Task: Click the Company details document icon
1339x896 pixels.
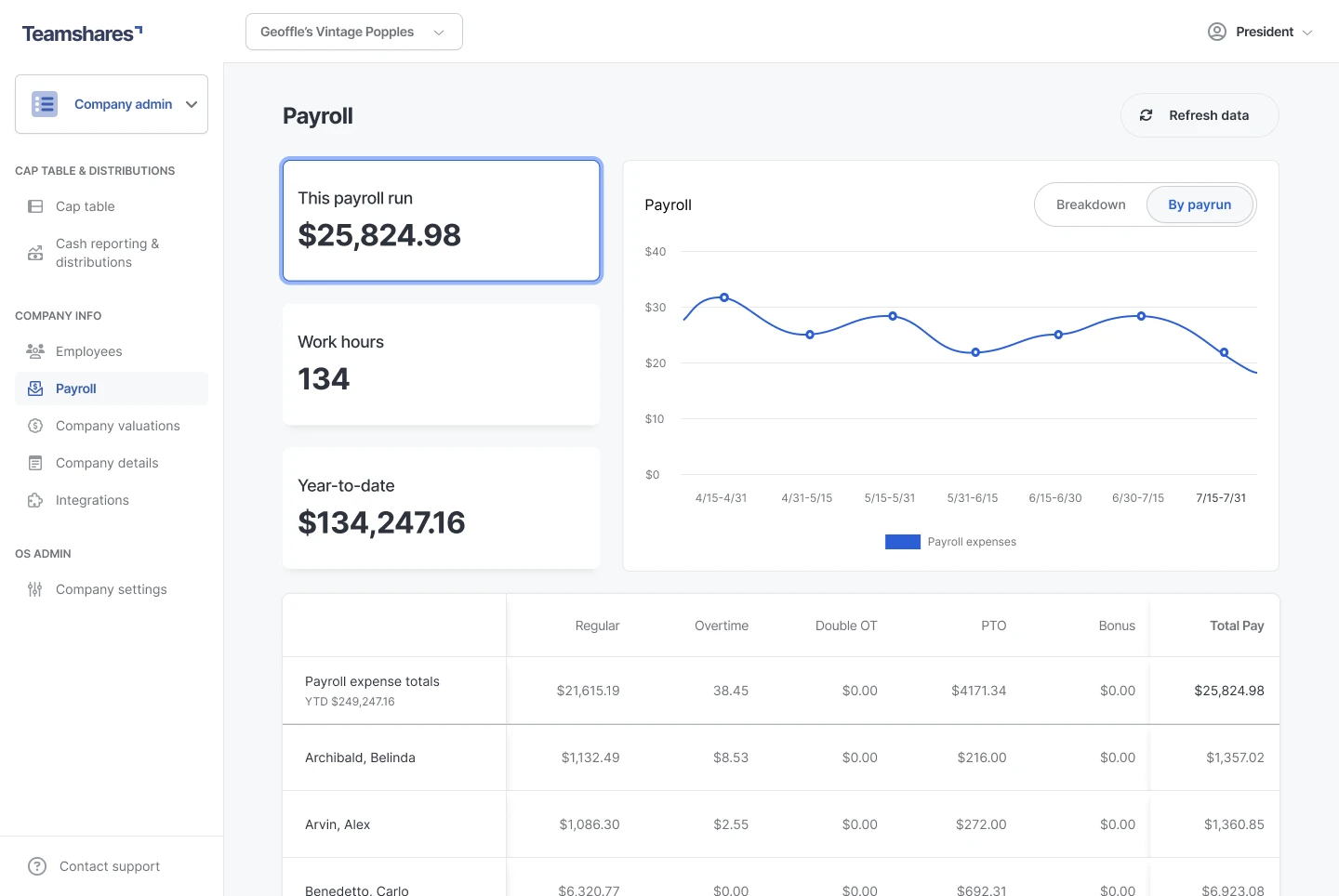Action: click(x=34, y=463)
